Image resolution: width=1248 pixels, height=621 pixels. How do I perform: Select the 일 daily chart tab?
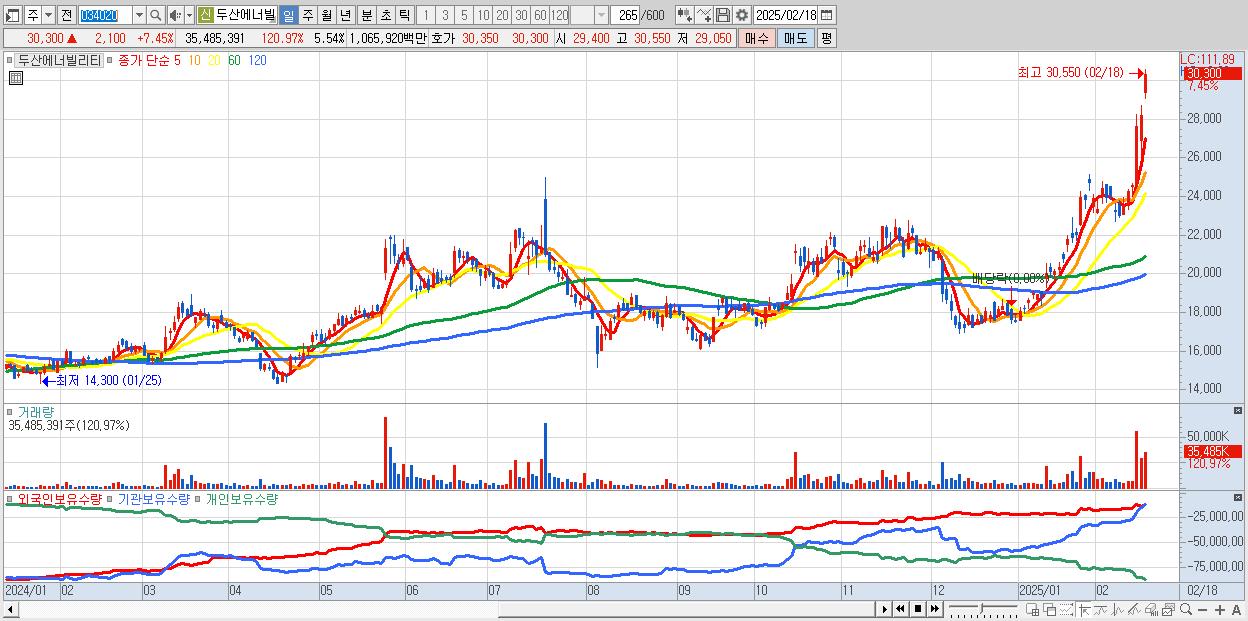click(x=288, y=15)
